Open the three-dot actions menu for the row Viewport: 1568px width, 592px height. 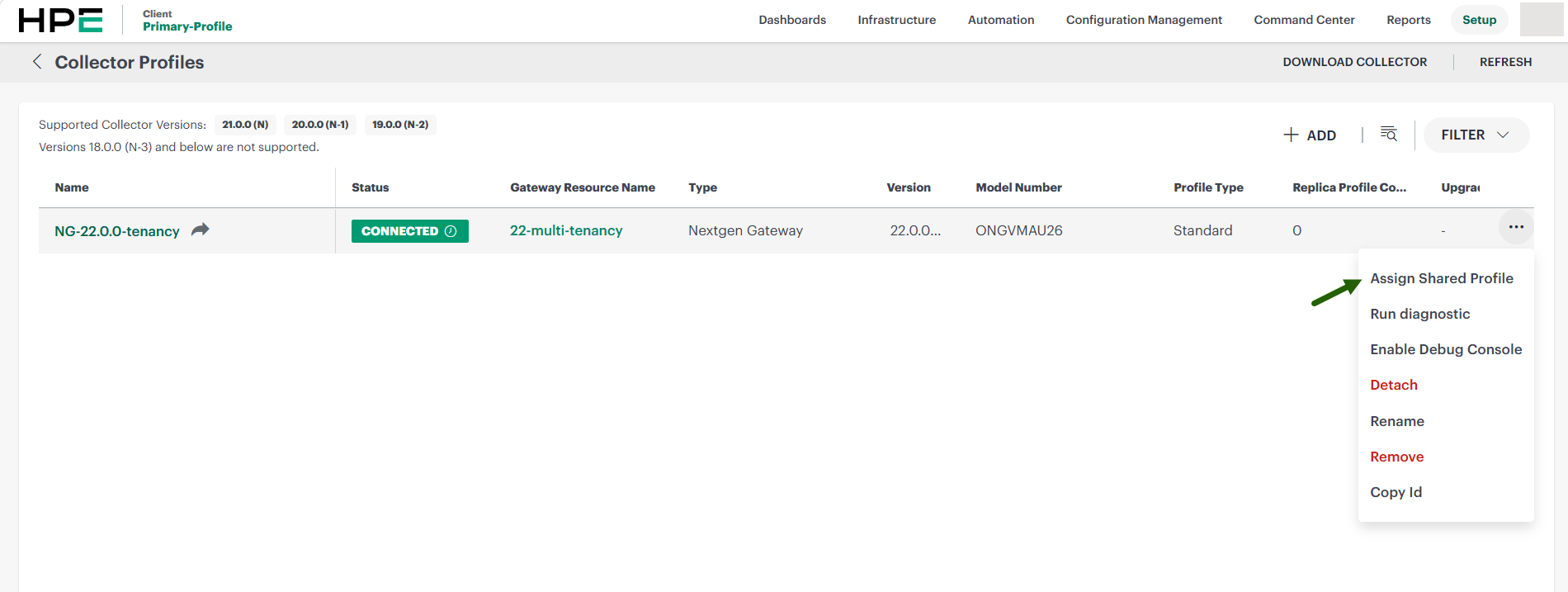1516,227
